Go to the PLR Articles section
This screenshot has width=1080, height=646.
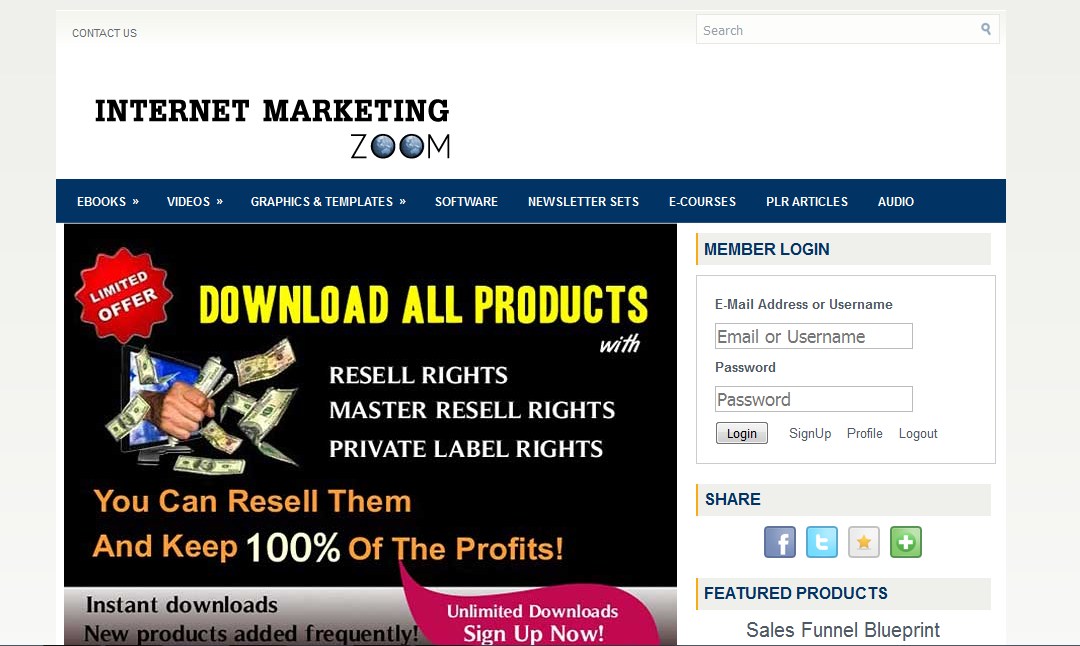807,202
